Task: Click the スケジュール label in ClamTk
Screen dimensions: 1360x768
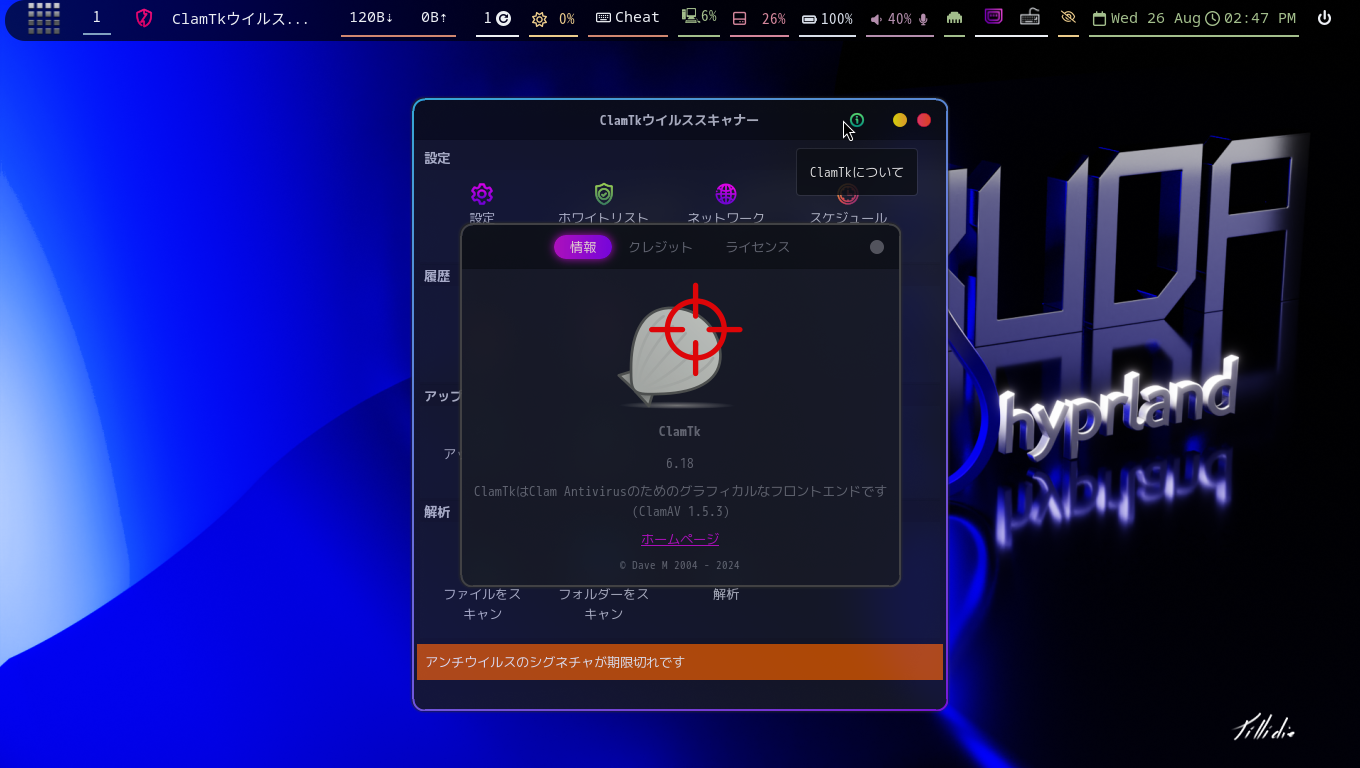Action: click(848, 217)
